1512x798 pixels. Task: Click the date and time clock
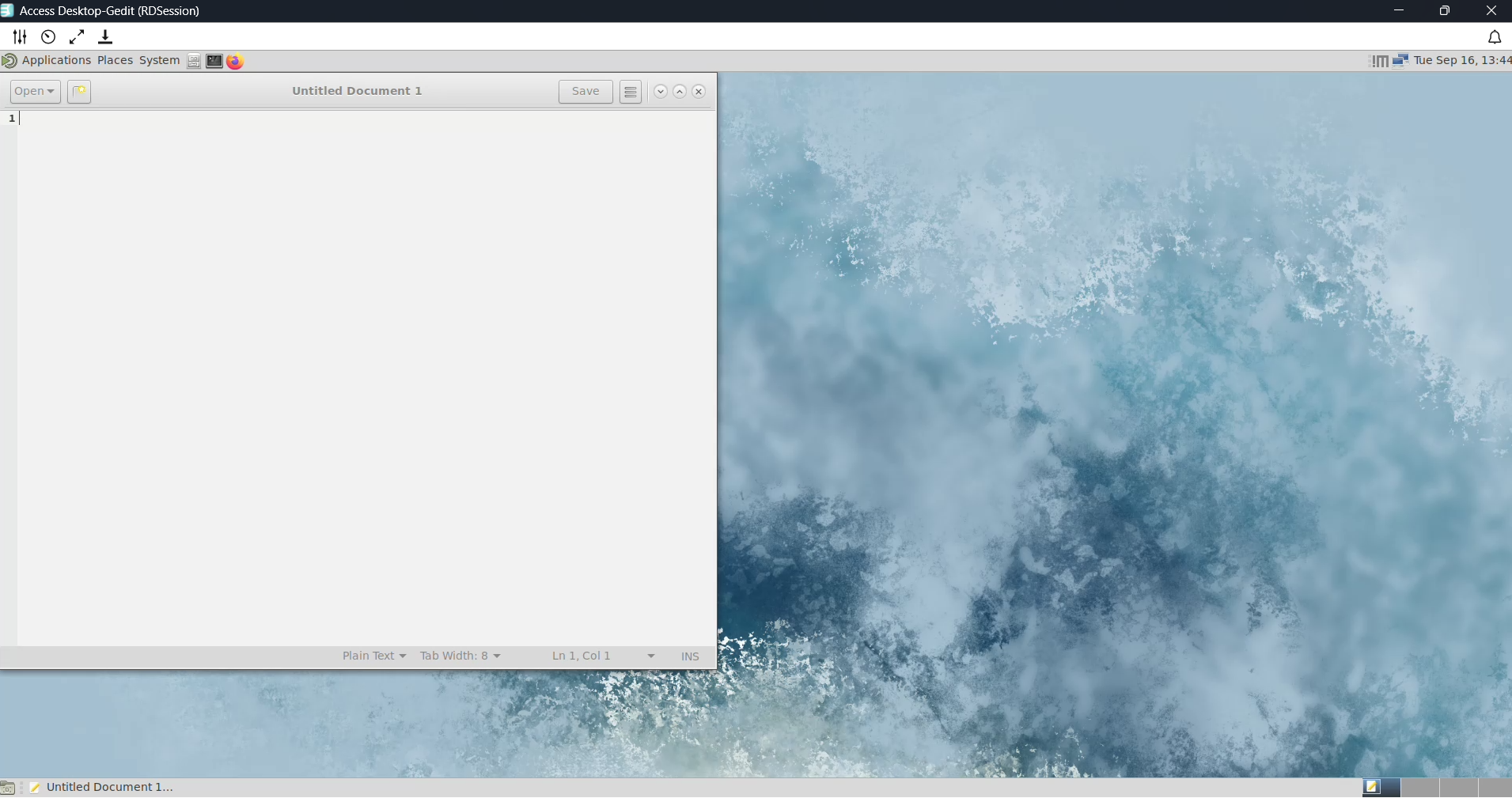click(1462, 61)
